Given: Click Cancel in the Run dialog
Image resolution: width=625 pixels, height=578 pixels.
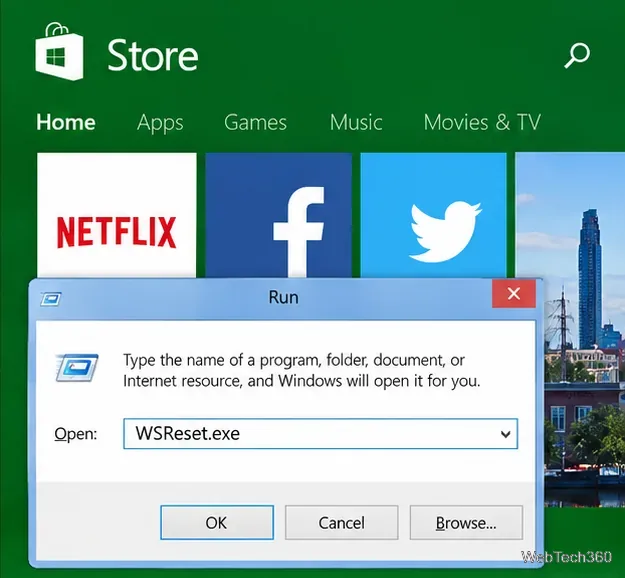Looking at the screenshot, I should point(342,523).
